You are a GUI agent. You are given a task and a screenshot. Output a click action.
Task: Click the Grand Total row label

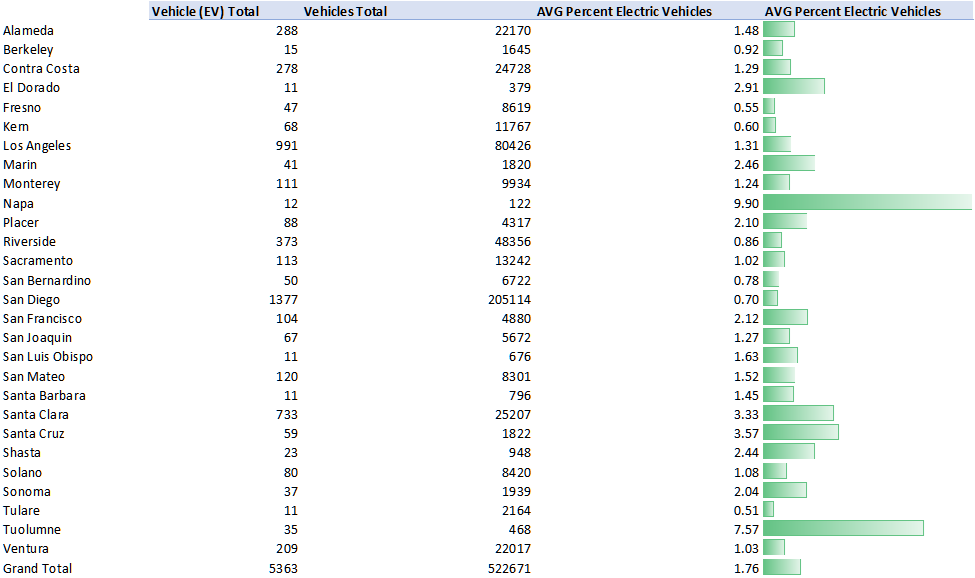point(37,568)
